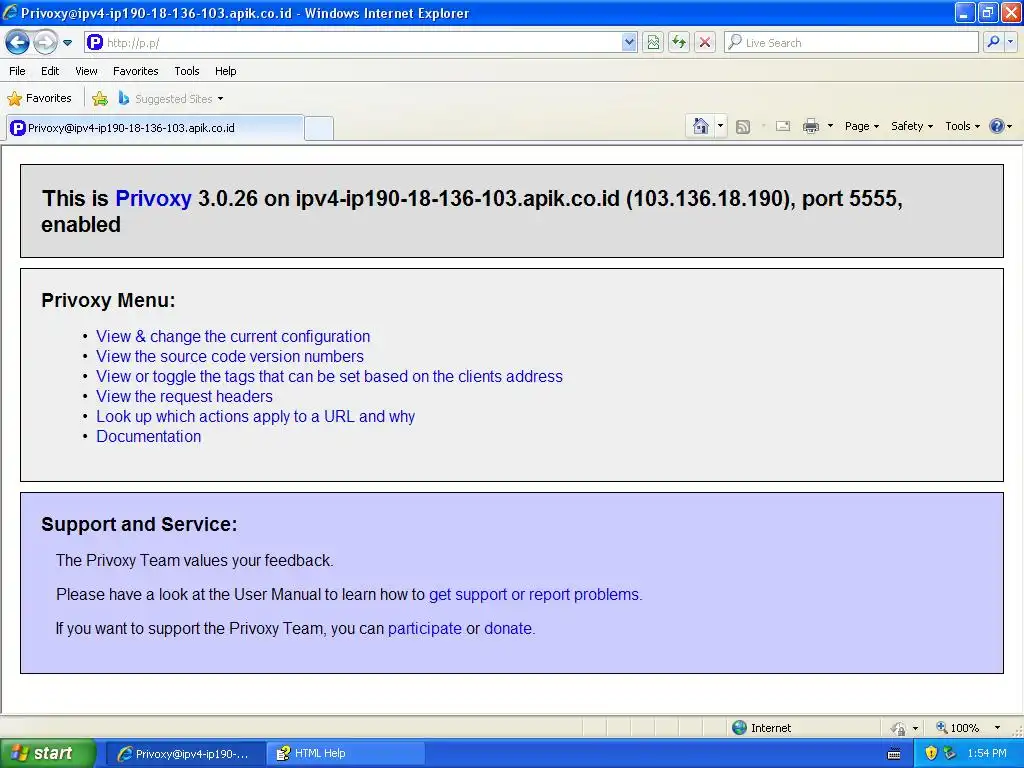Click the Internet Explorer title bar icon
This screenshot has width=1024, height=768.
(x=10, y=12)
